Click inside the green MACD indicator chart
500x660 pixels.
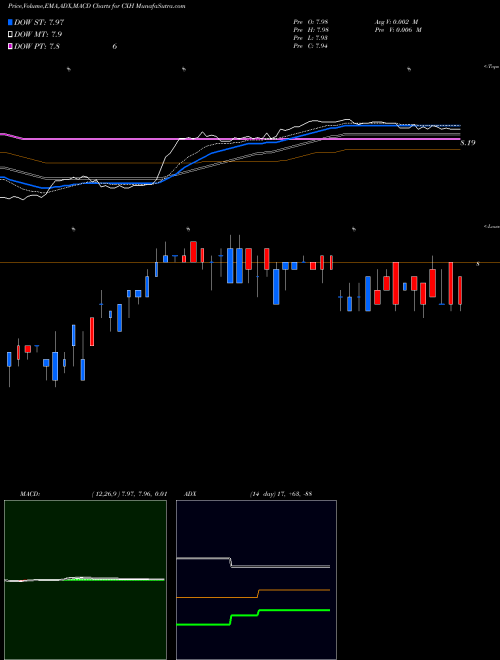click(x=85, y=580)
